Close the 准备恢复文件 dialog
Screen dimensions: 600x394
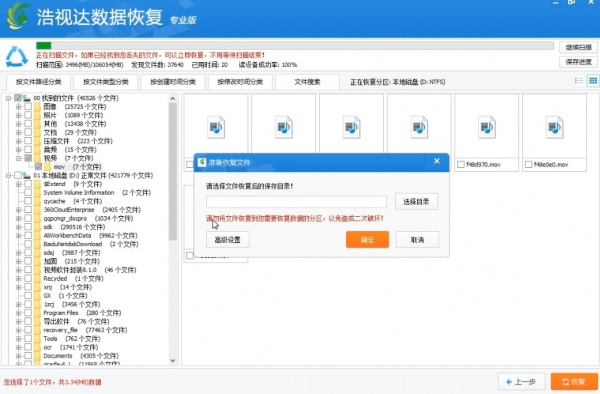437,161
